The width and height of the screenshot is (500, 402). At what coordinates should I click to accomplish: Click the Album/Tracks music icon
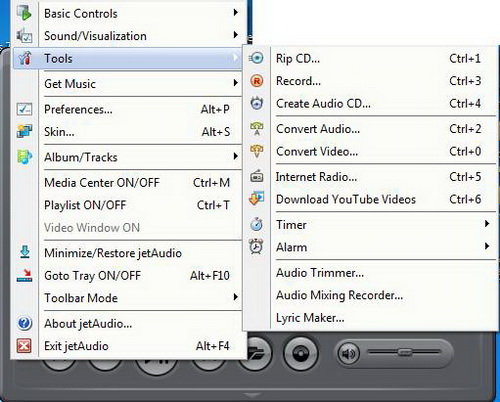[24, 157]
